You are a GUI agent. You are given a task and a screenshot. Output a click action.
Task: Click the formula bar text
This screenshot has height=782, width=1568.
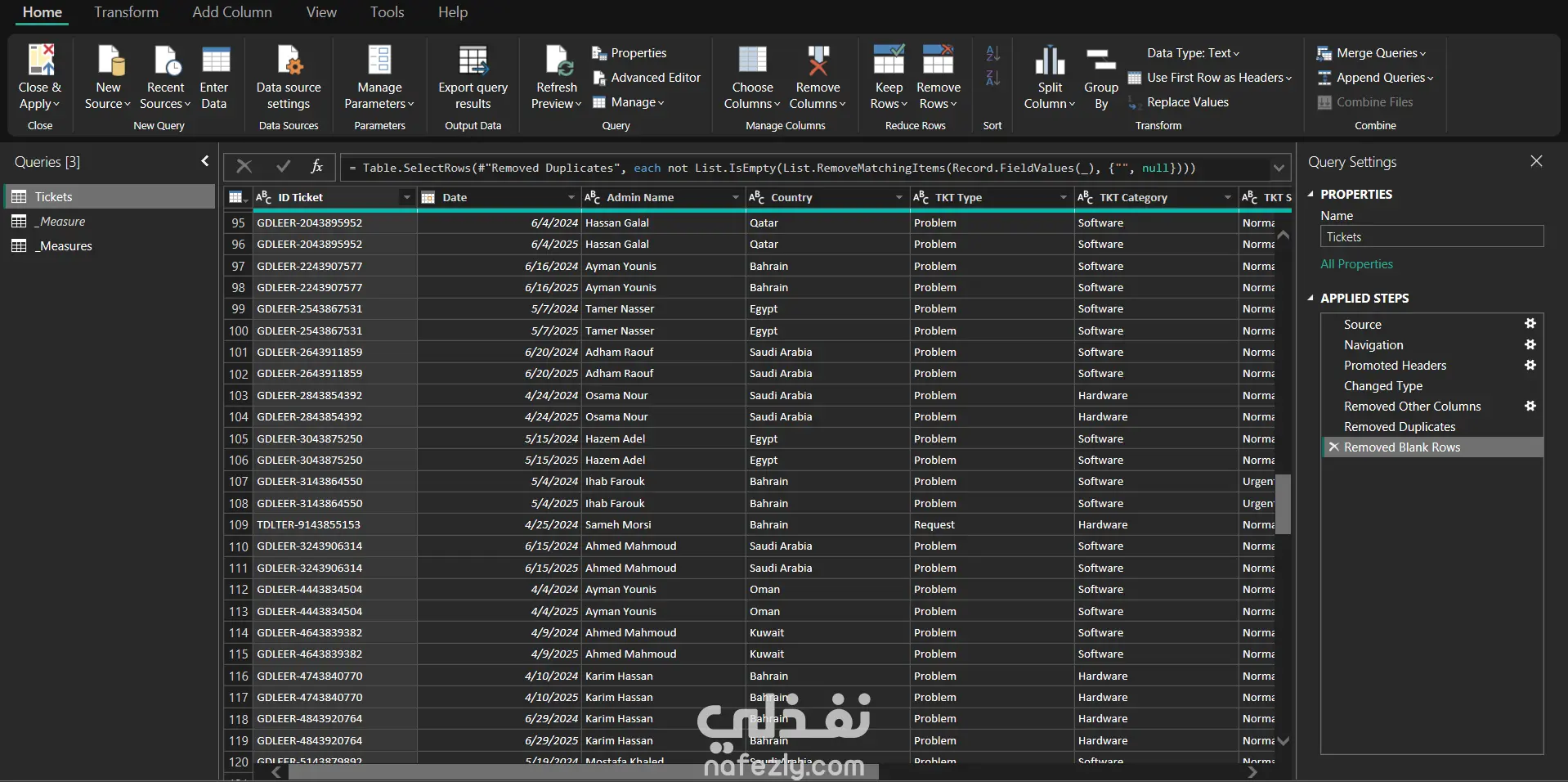(772, 168)
